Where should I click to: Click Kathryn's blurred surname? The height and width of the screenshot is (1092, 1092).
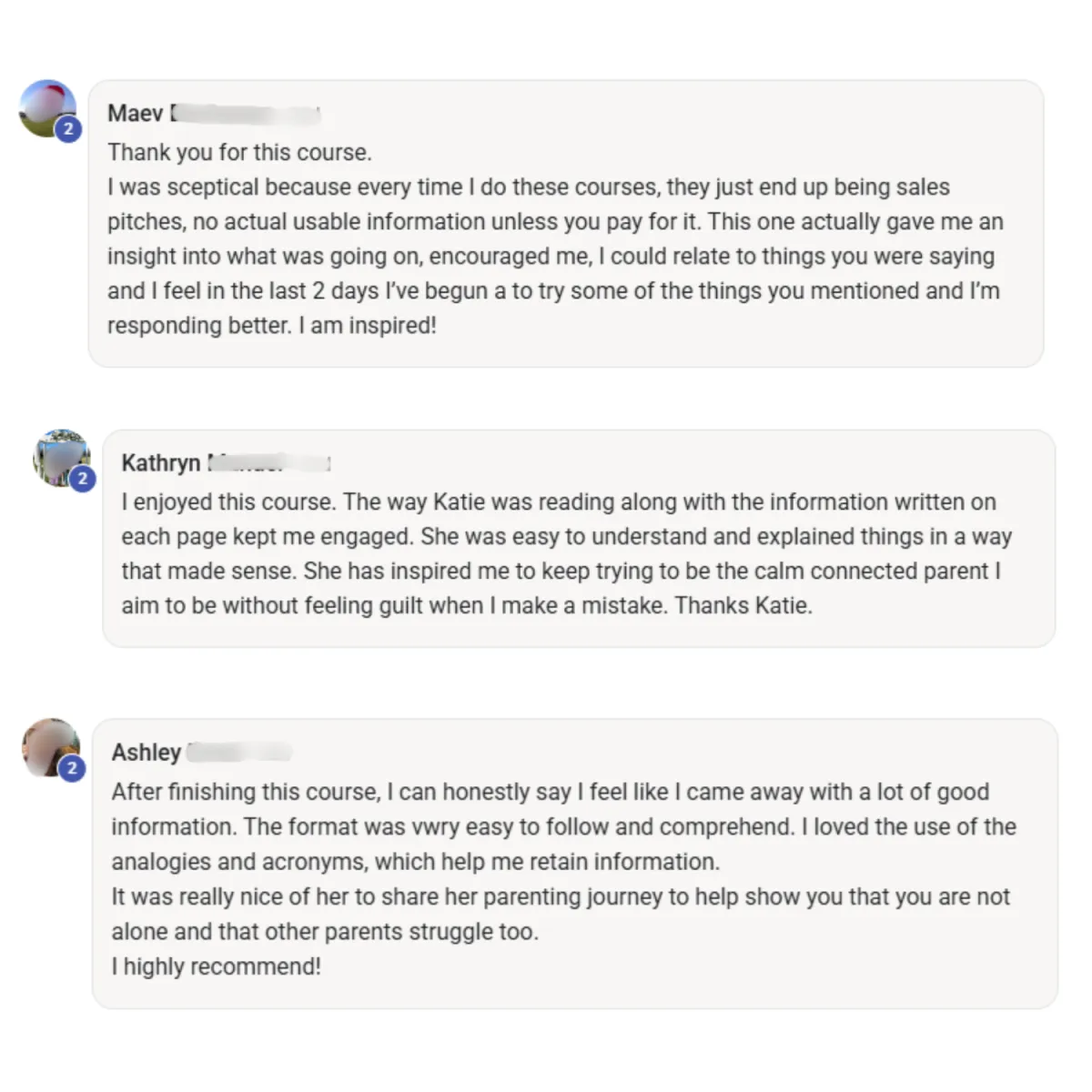pos(269,463)
